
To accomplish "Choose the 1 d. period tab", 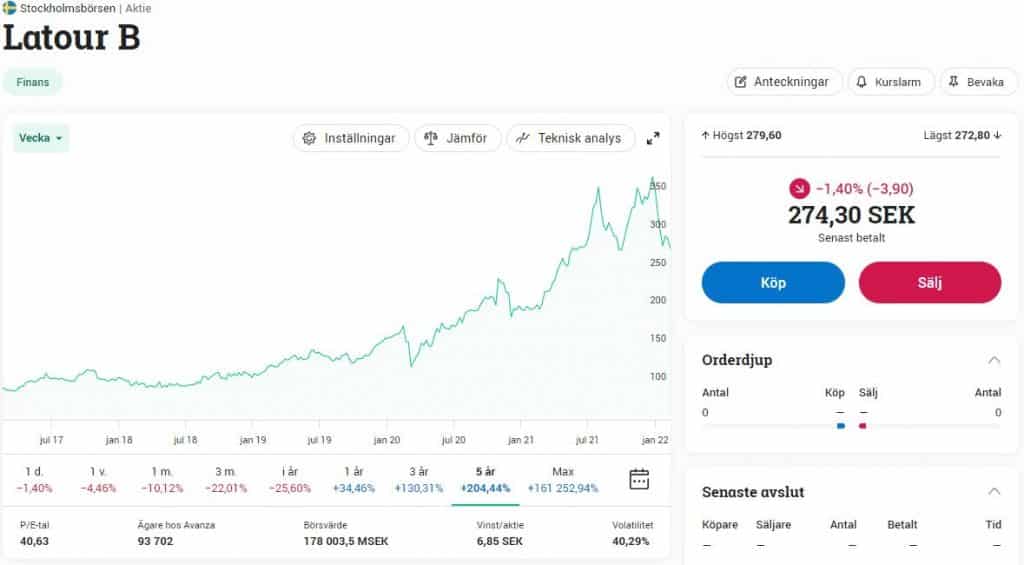I will 34,479.
